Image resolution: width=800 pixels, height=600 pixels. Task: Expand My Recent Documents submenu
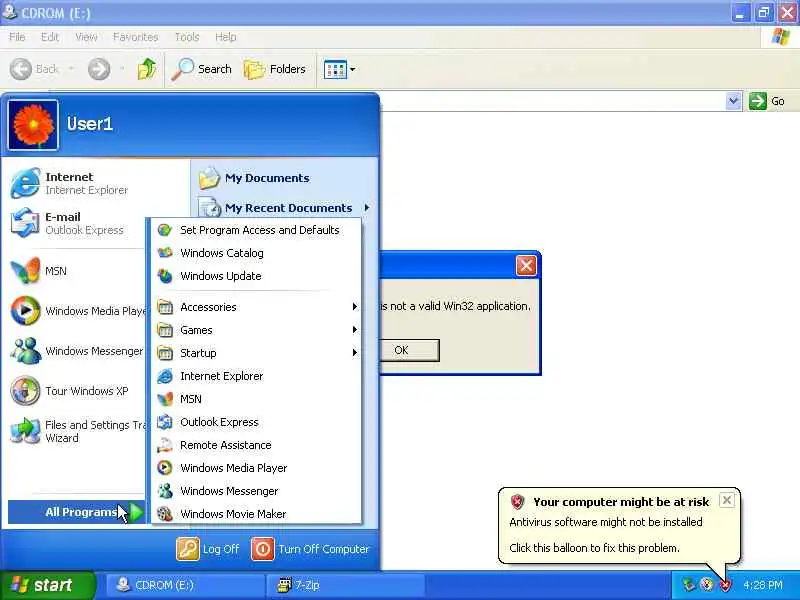[286, 208]
